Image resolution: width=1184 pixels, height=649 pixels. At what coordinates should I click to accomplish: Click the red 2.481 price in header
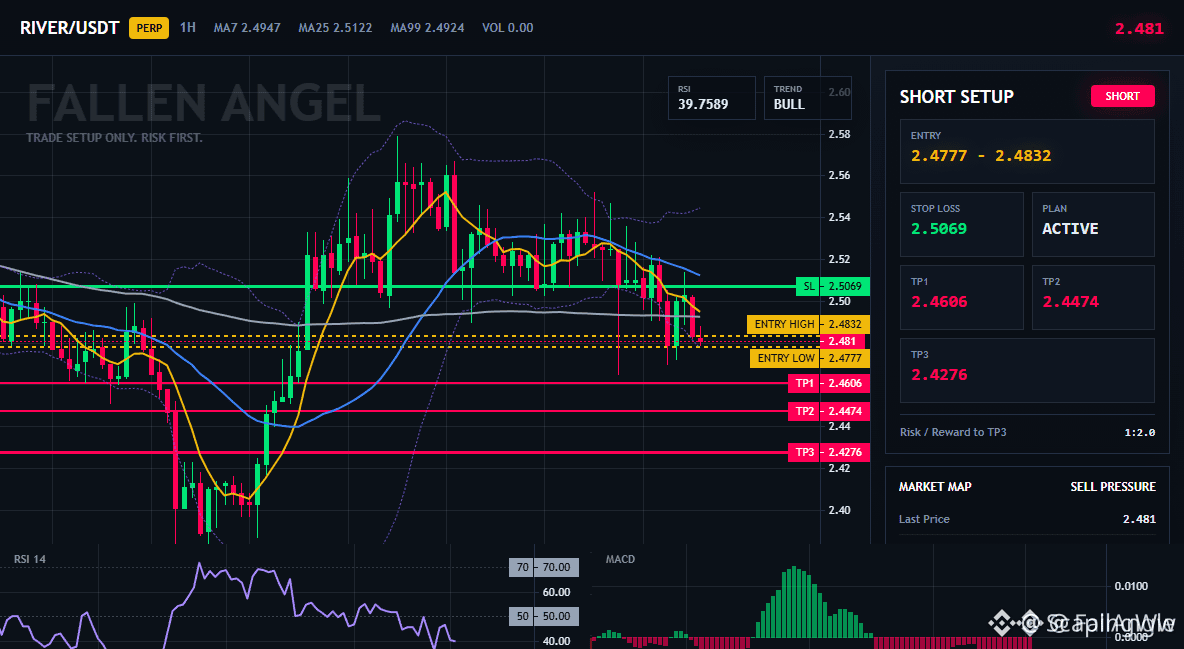(x=1139, y=29)
